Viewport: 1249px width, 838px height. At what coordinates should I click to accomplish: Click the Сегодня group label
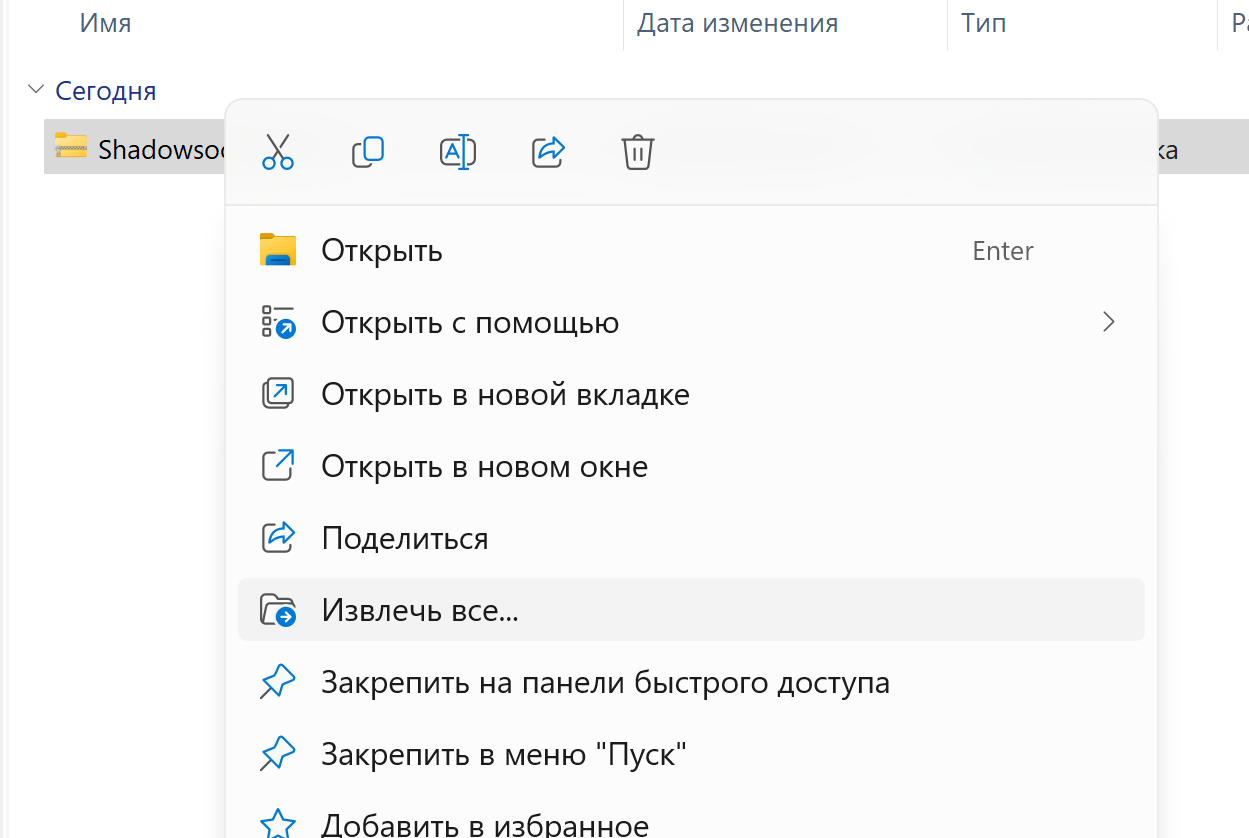point(106,91)
